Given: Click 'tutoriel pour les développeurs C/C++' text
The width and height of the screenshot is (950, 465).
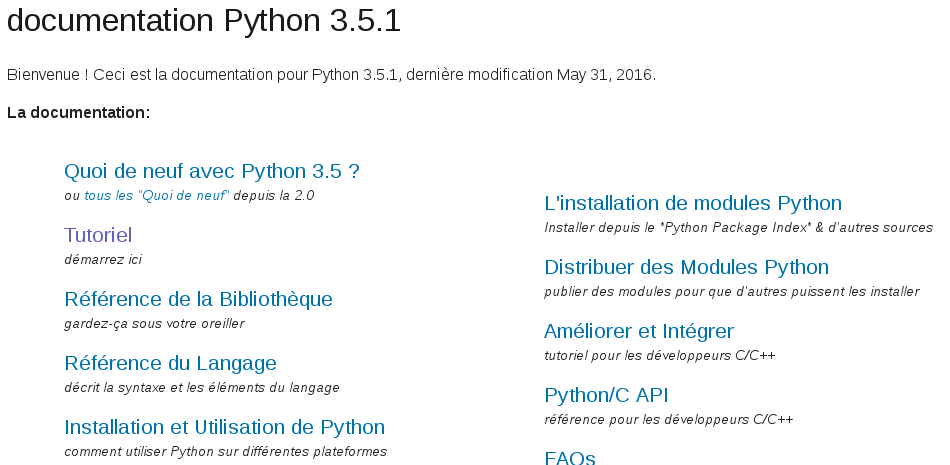Looking at the screenshot, I should (x=659, y=355).
